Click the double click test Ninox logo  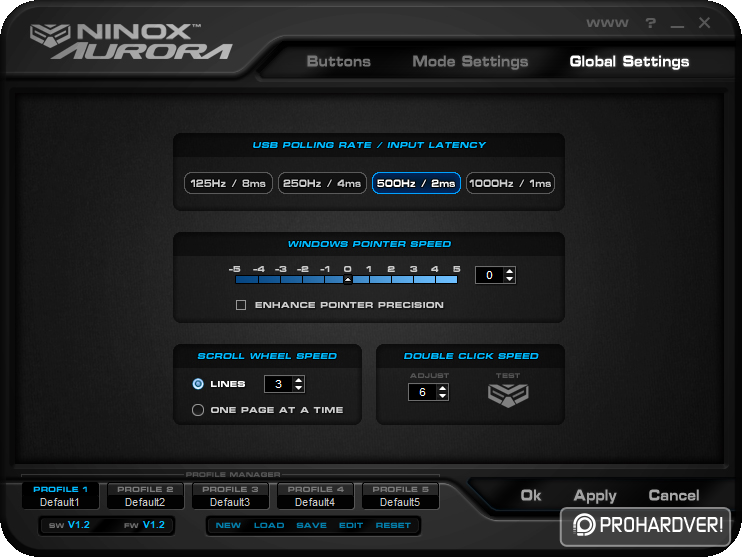tap(508, 395)
